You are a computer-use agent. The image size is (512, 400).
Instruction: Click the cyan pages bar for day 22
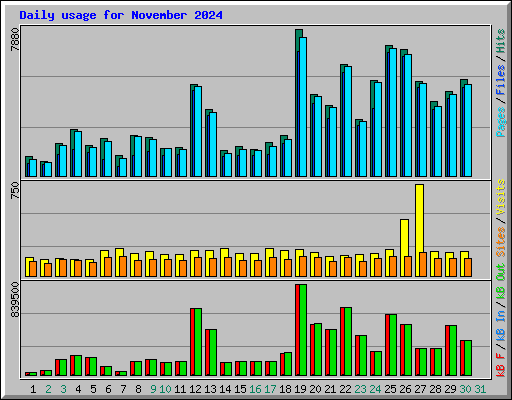pyautogui.click(x=348, y=122)
